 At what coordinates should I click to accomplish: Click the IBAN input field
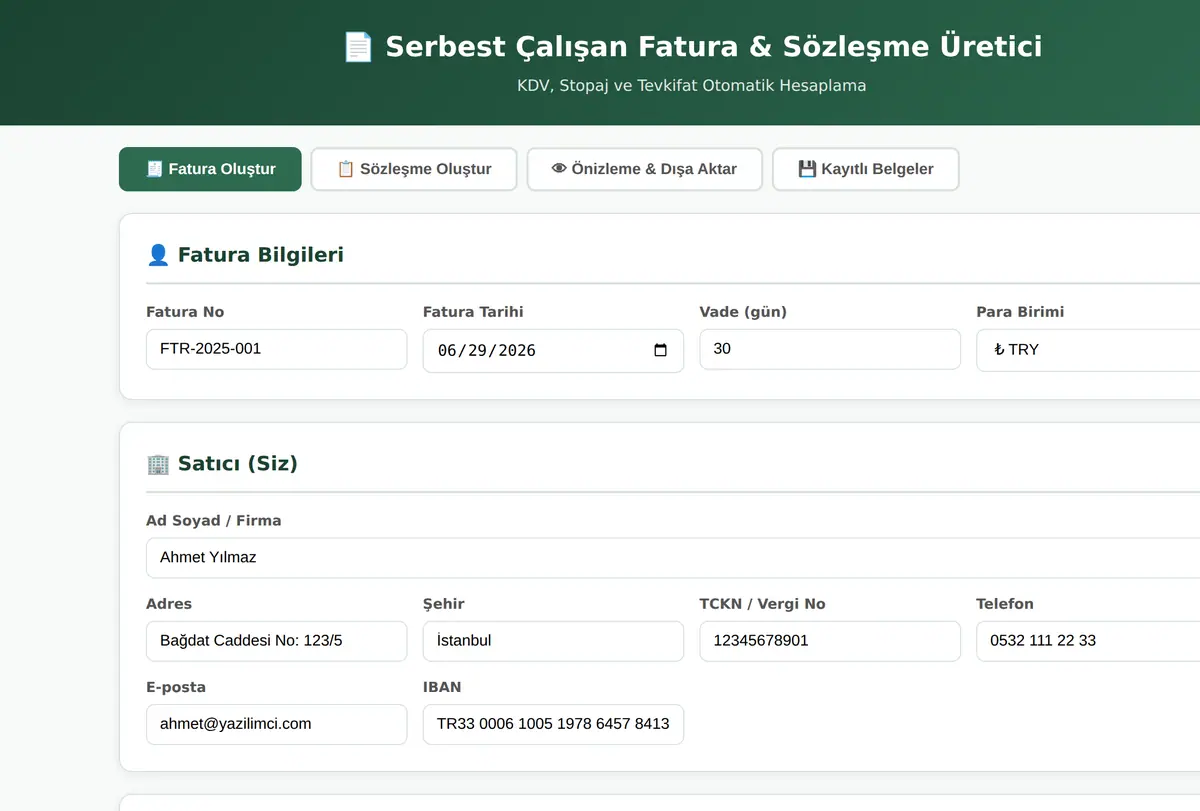click(553, 724)
